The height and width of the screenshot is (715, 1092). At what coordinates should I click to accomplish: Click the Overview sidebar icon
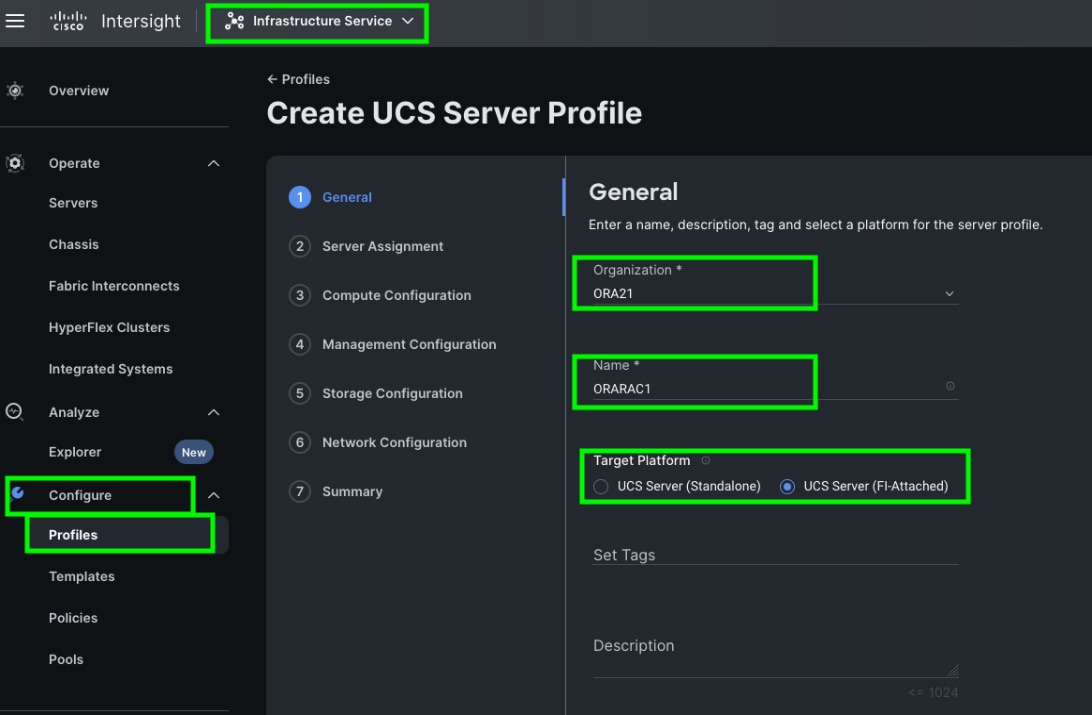tap(15, 90)
